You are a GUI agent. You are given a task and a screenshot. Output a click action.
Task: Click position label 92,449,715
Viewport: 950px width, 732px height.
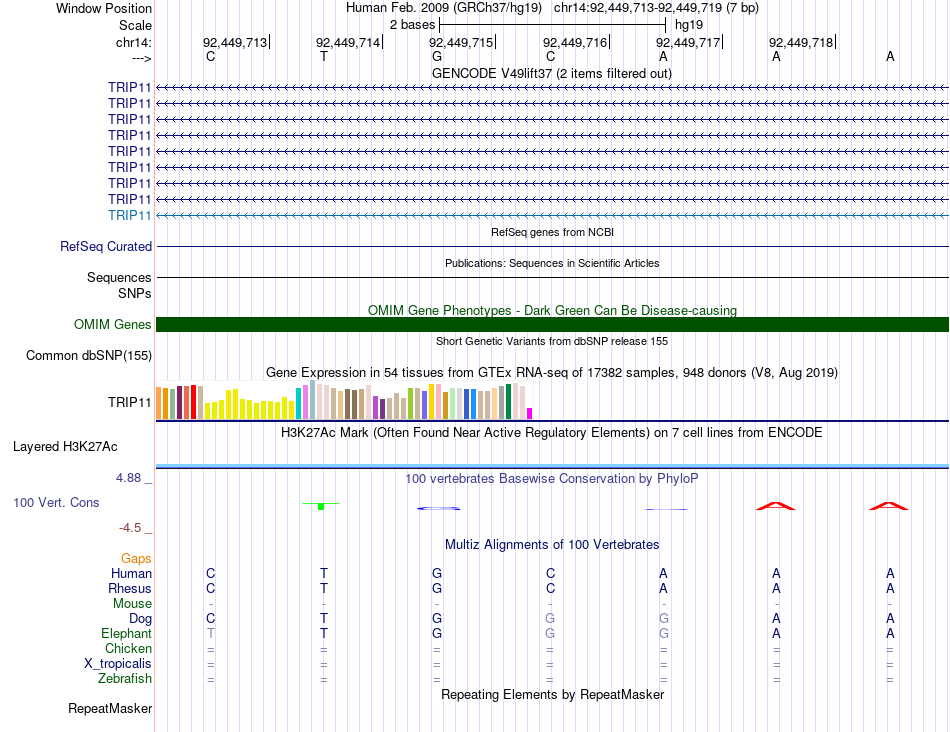click(462, 42)
